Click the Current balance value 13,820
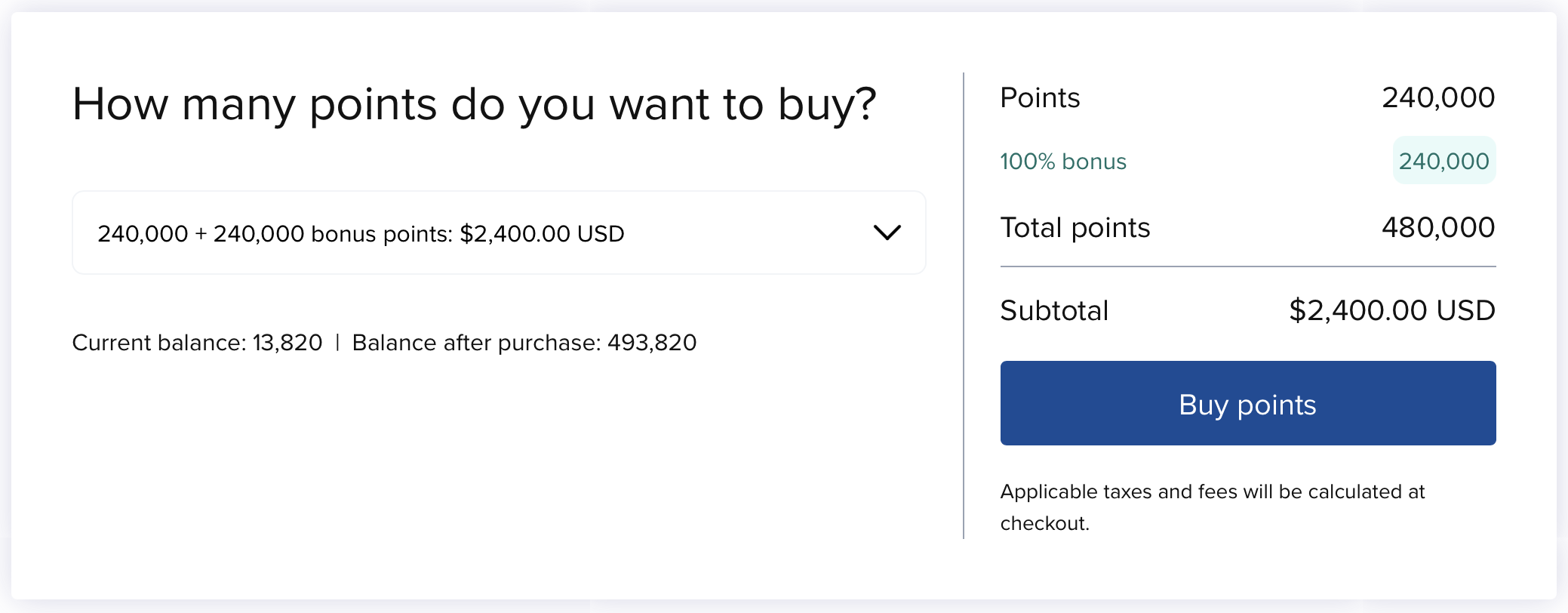 pos(287,342)
